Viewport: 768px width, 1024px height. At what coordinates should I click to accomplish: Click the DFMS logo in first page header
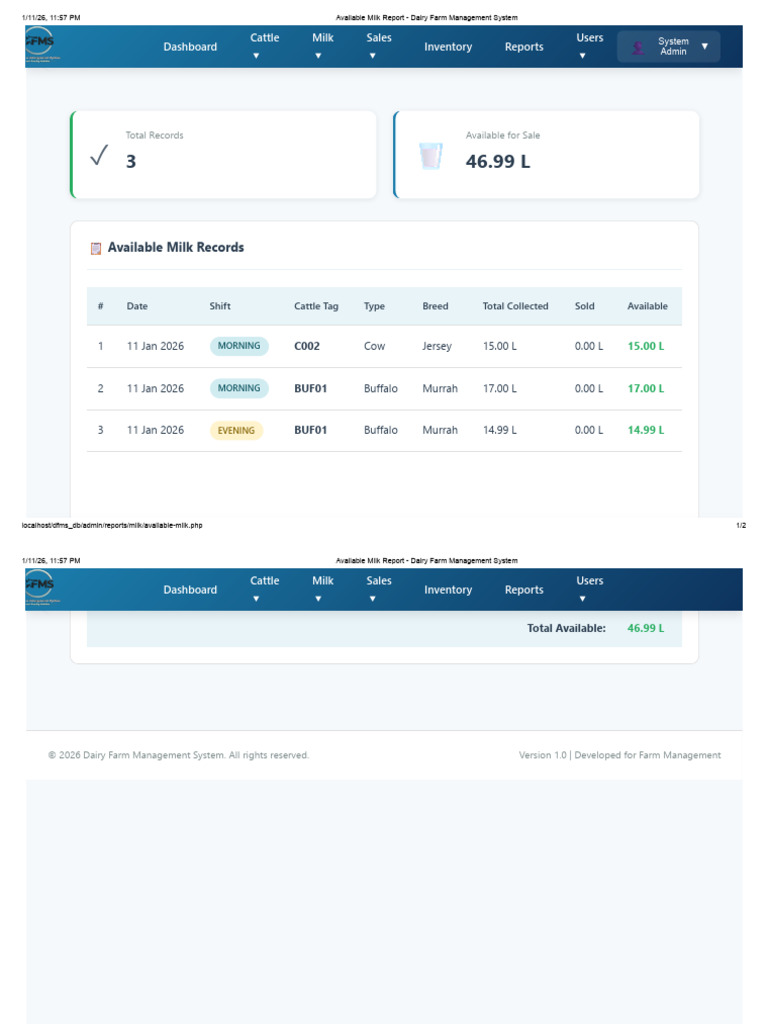pyautogui.click(x=40, y=44)
